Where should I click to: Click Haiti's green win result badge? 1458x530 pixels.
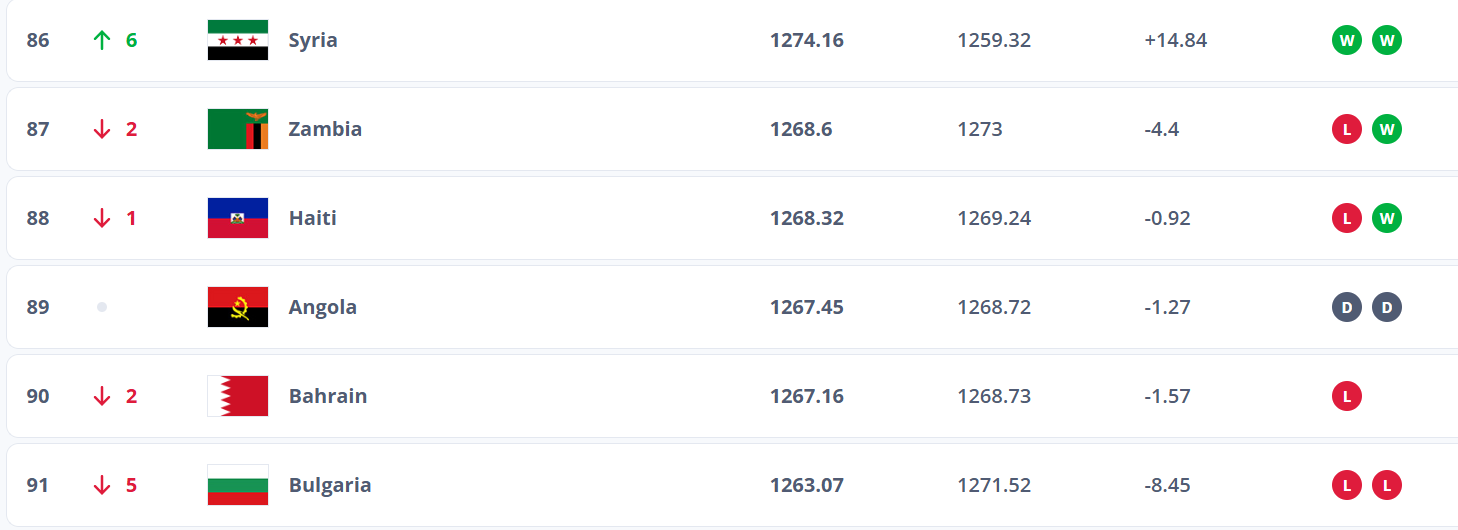pyautogui.click(x=1386, y=218)
